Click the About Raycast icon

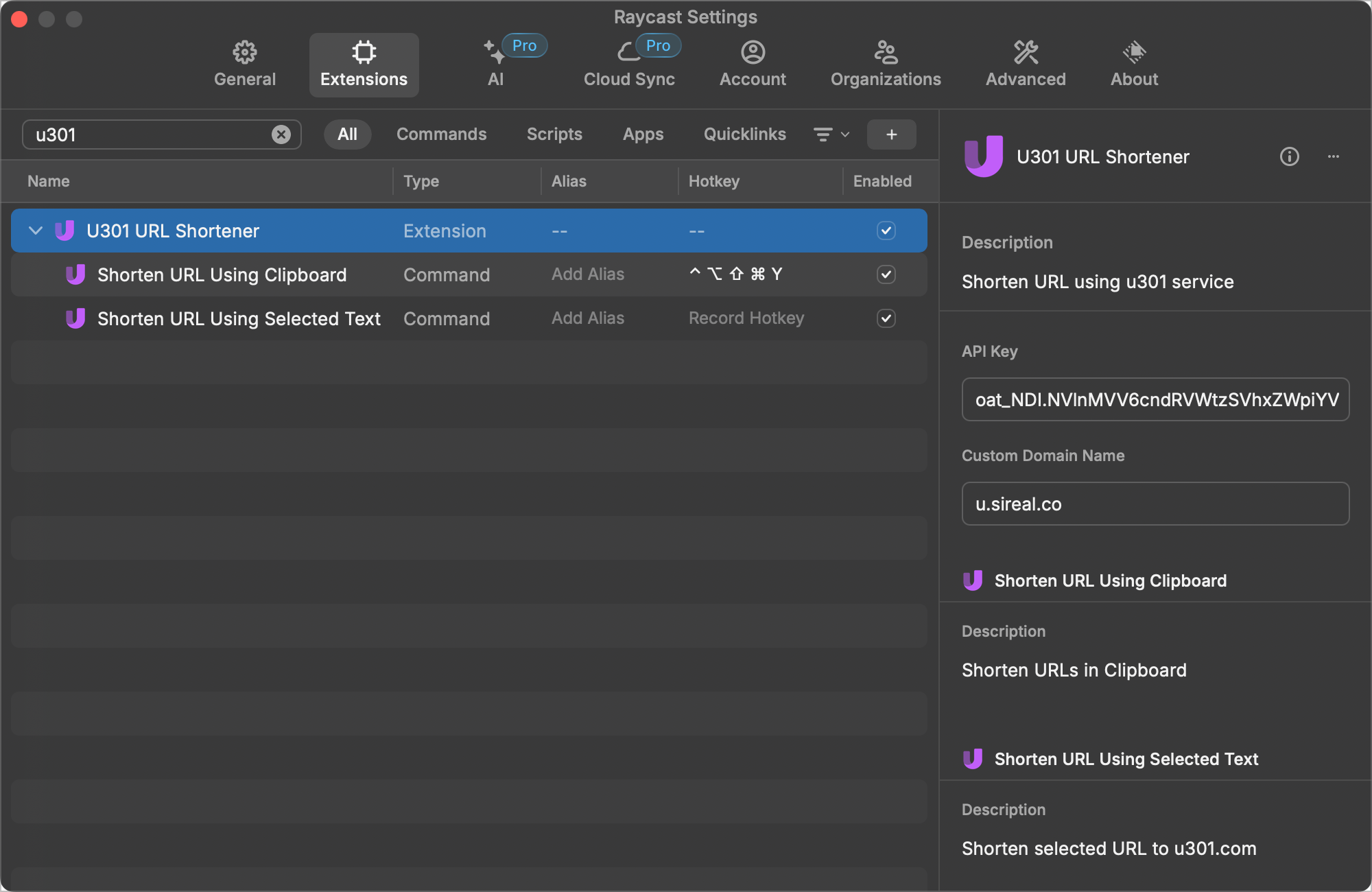[x=1134, y=51]
